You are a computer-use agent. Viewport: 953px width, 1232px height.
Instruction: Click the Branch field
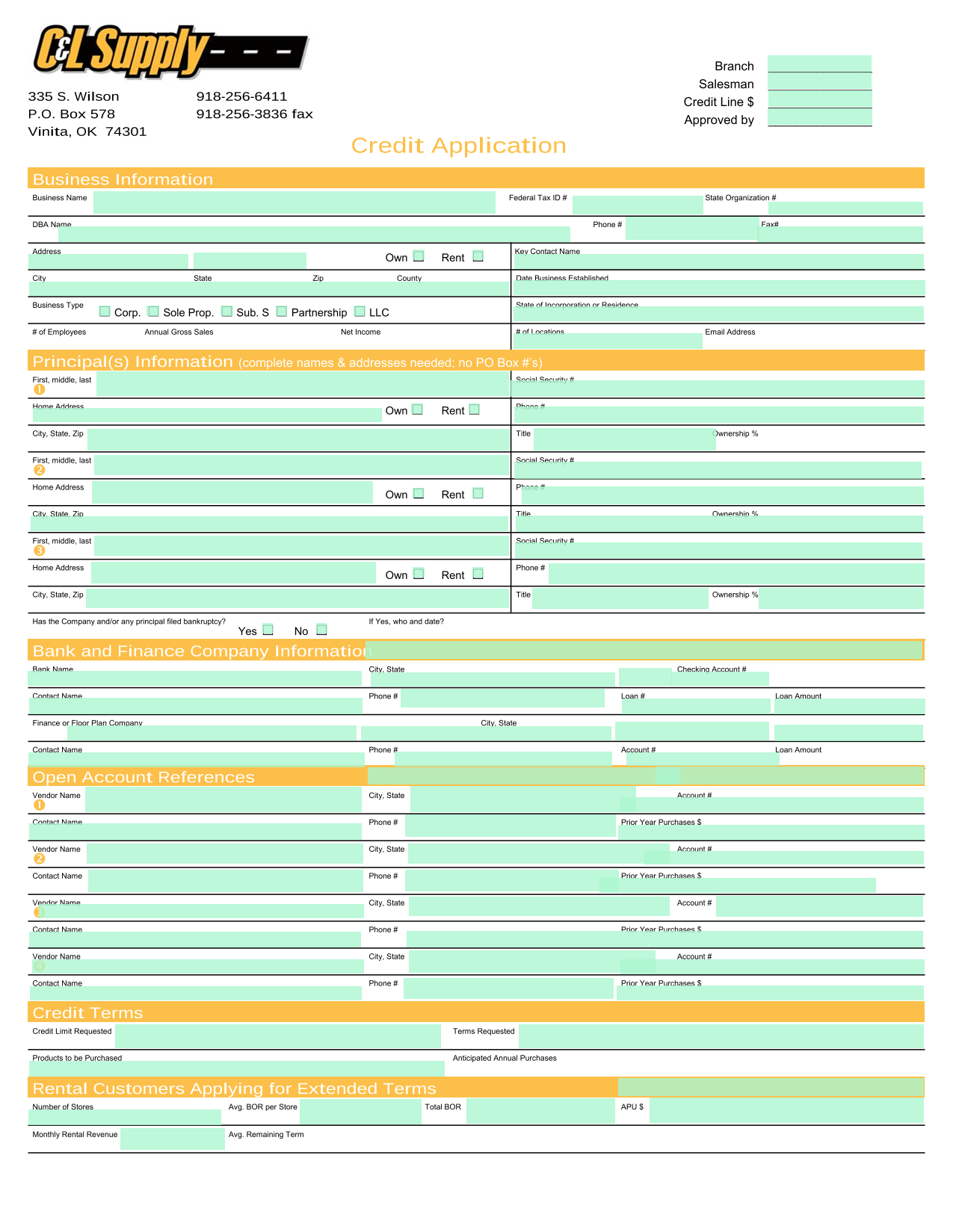click(819, 64)
